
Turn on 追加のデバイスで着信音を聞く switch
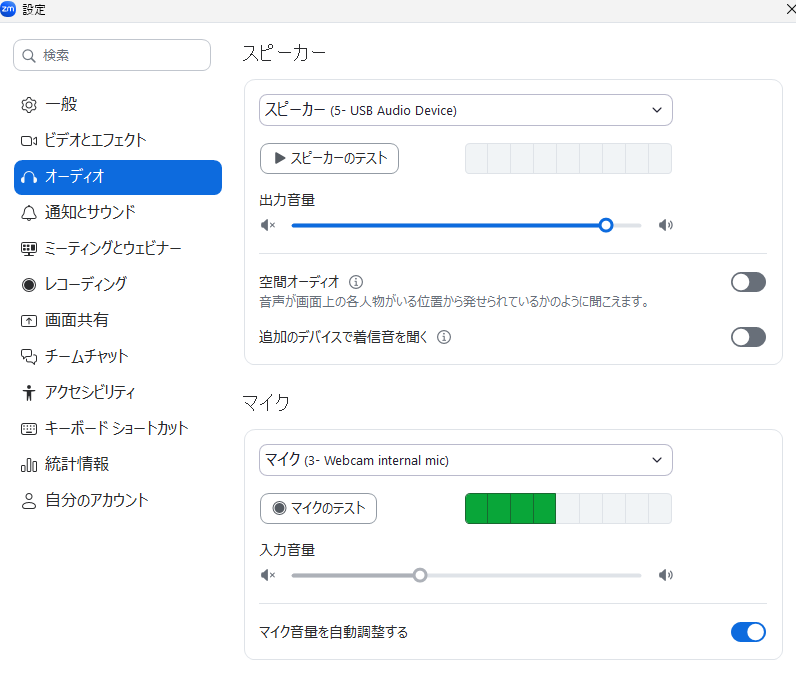pyautogui.click(x=748, y=337)
